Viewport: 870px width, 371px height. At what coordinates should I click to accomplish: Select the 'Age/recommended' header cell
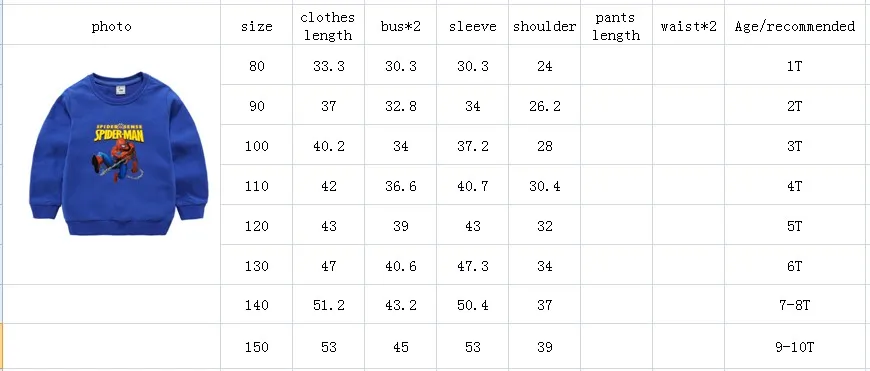click(x=797, y=26)
